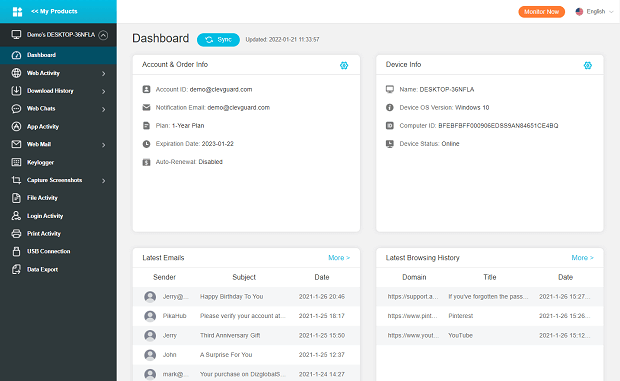Select email row Happy Birthday To You
The height and width of the screenshot is (381, 620).
click(x=246, y=296)
